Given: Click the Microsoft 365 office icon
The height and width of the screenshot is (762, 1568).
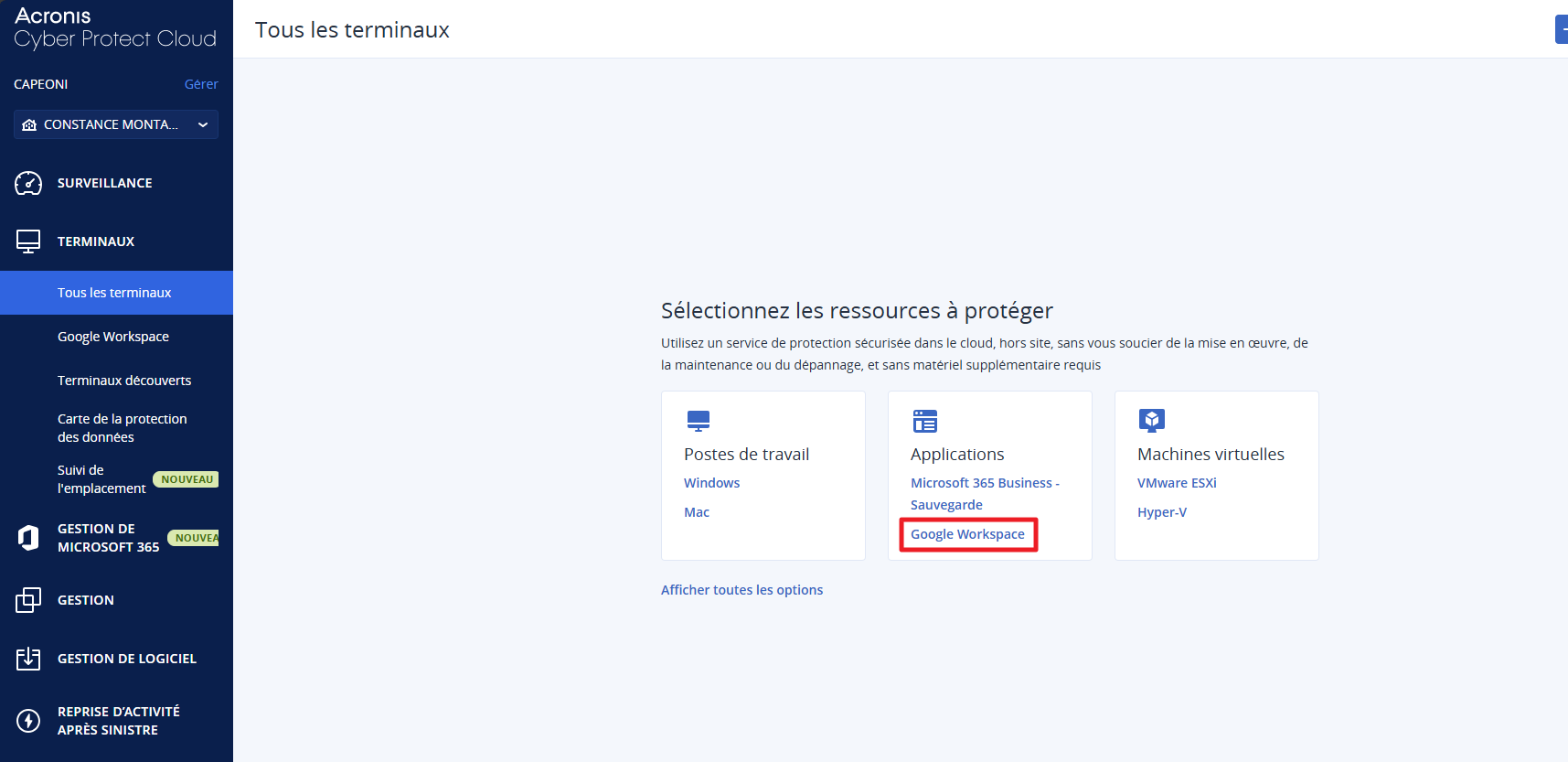Looking at the screenshot, I should click(28, 538).
